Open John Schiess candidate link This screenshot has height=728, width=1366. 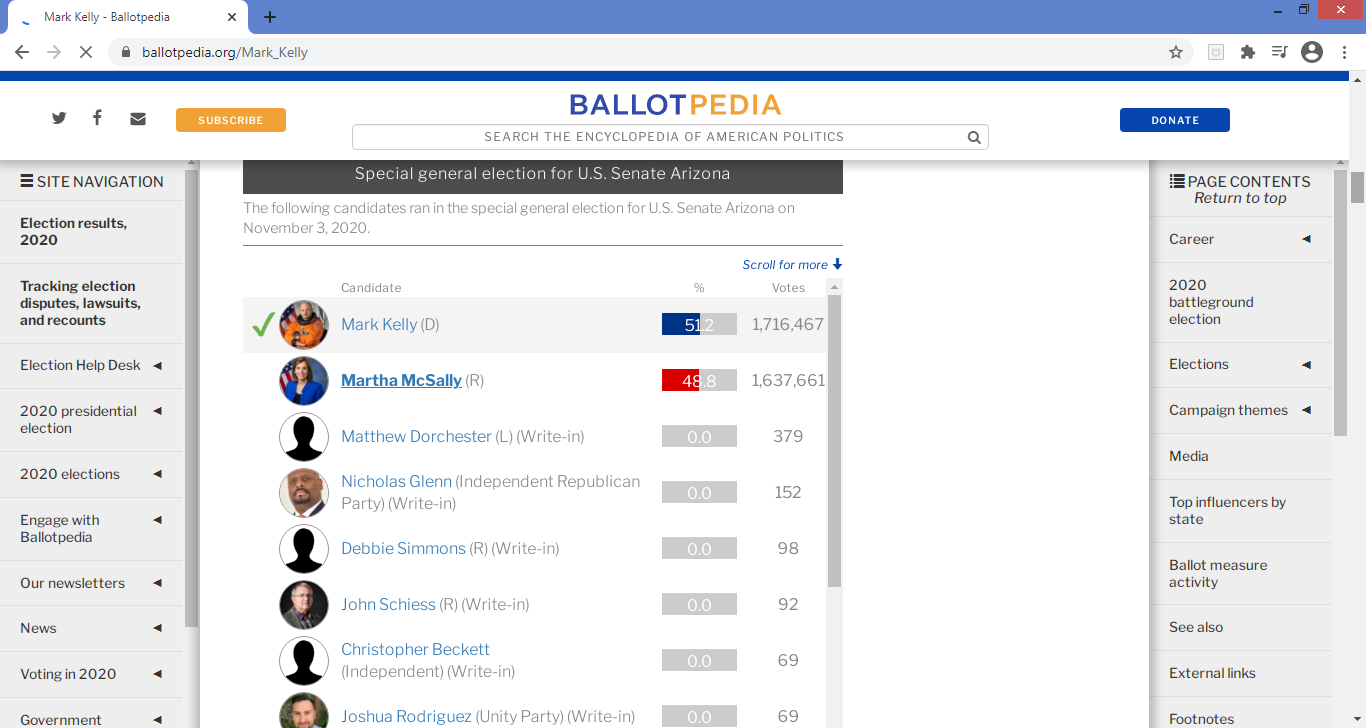[x=388, y=605]
